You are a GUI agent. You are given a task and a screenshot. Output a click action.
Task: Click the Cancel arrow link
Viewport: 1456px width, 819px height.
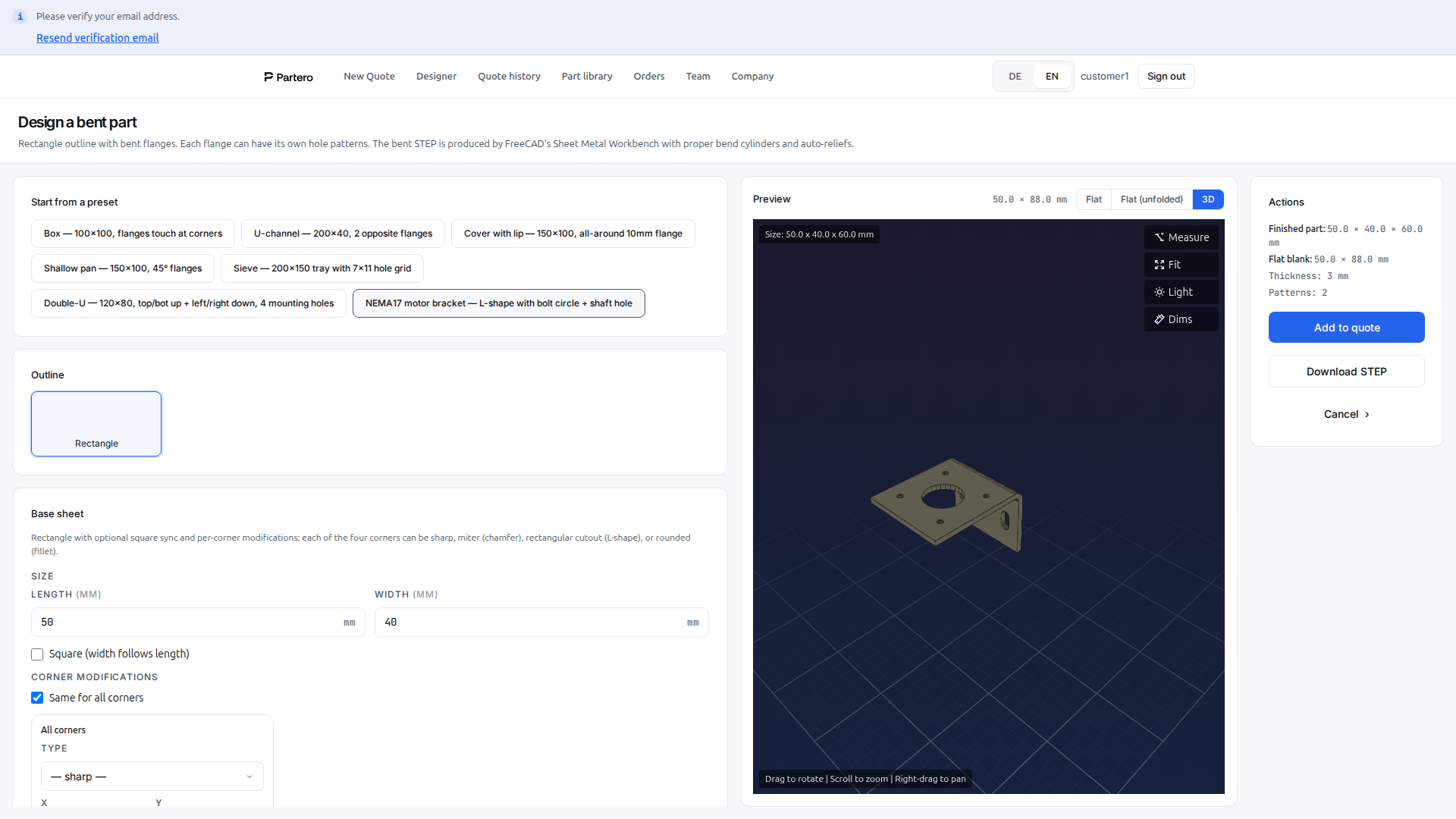[x=1346, y=414]
